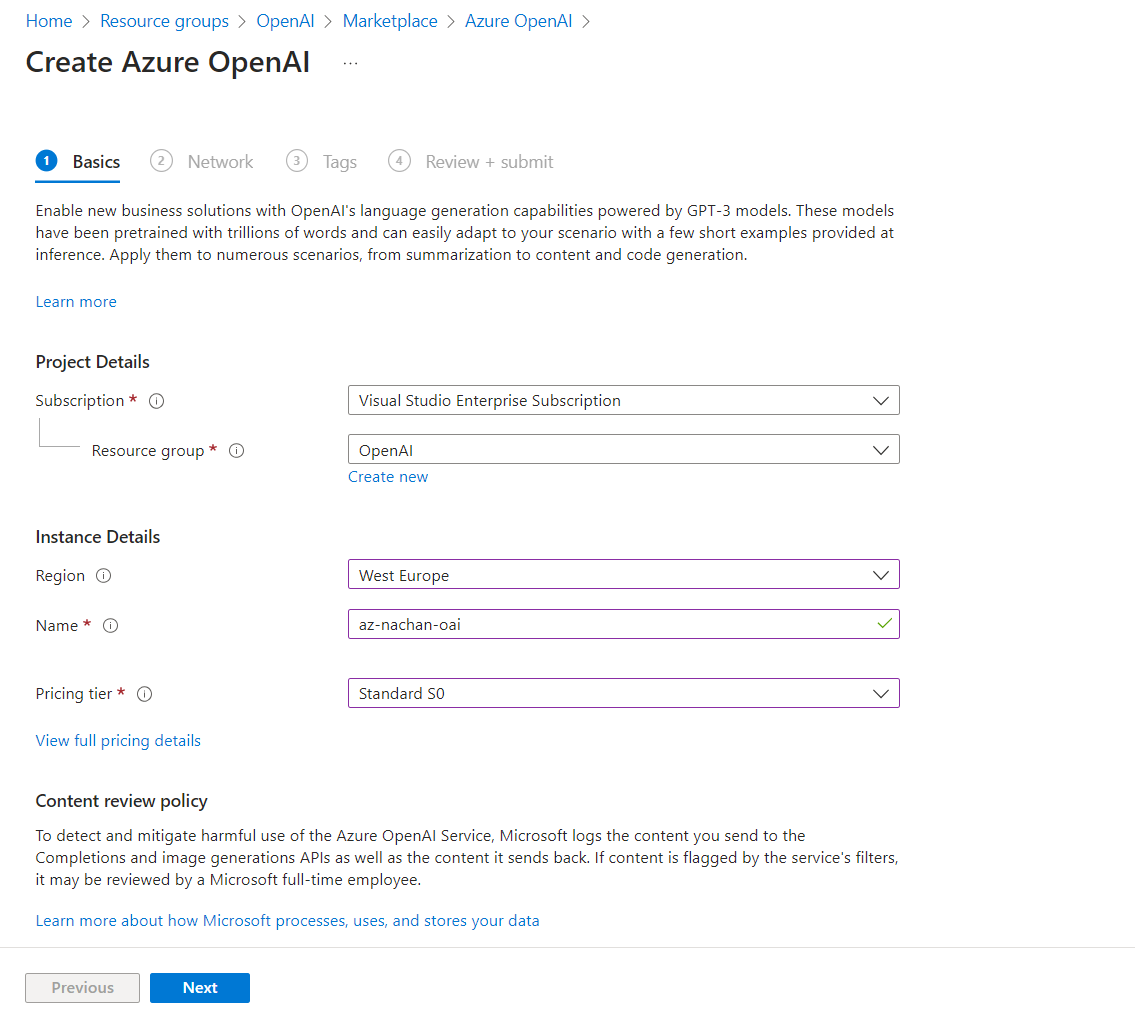Image resolution: width=1135 pixels, height=1022 pixels.
Task: Open the Region dropdown showing West Europe
Action: (623, 575)
